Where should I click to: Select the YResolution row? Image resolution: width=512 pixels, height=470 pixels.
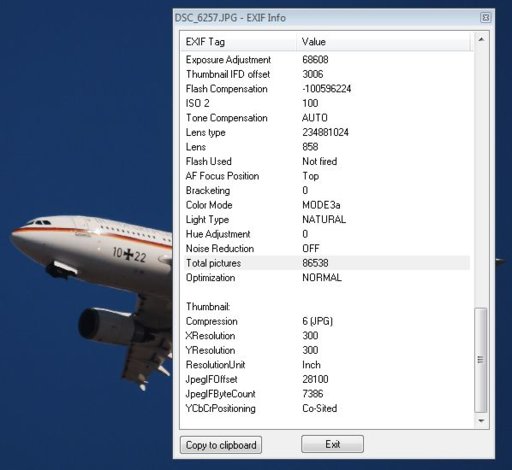coord(327,350)
